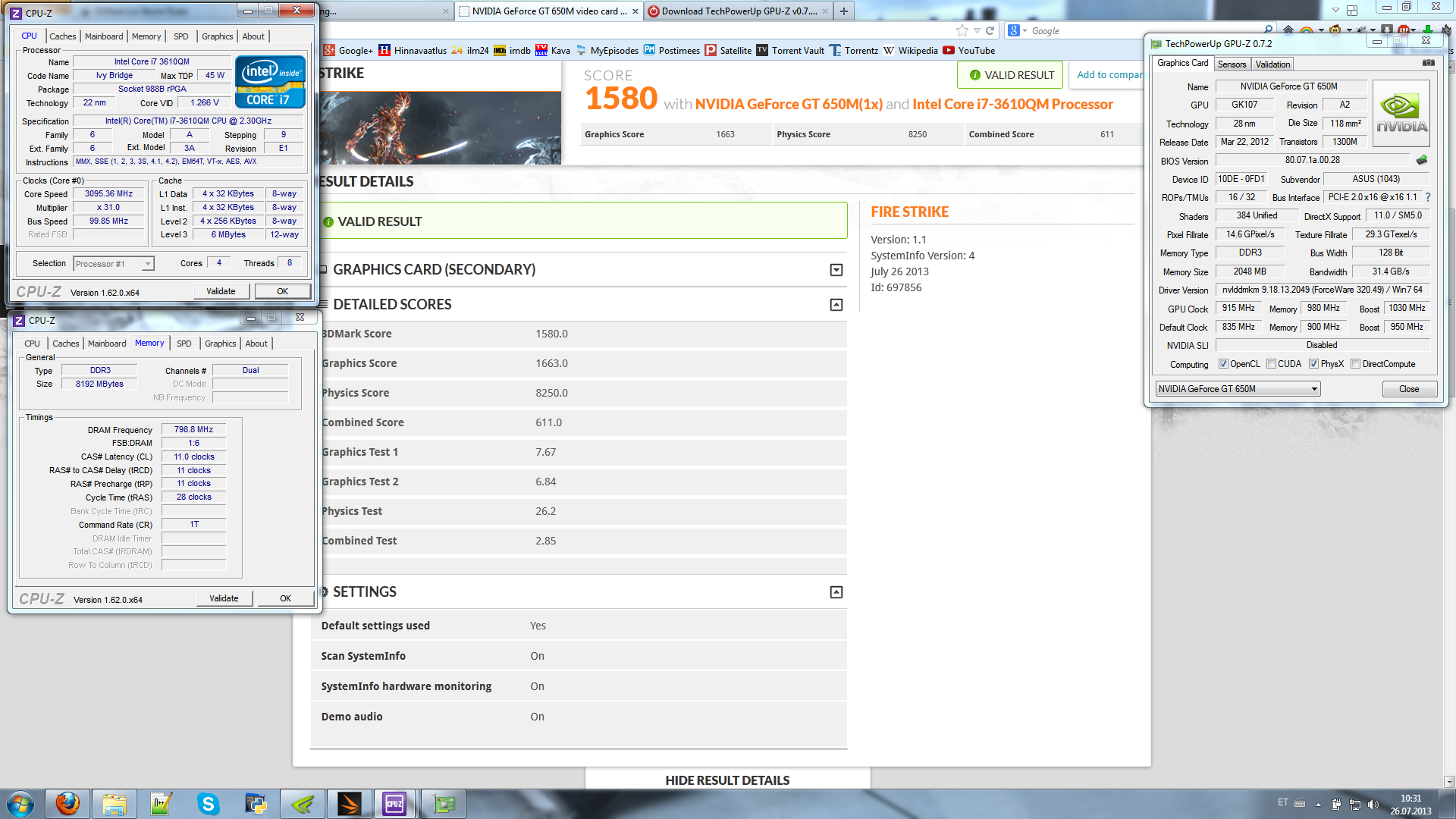Open the Python app in the taskbar
Image resolution: width=1456 pixels, height=819 pixels.
point(256,804)
